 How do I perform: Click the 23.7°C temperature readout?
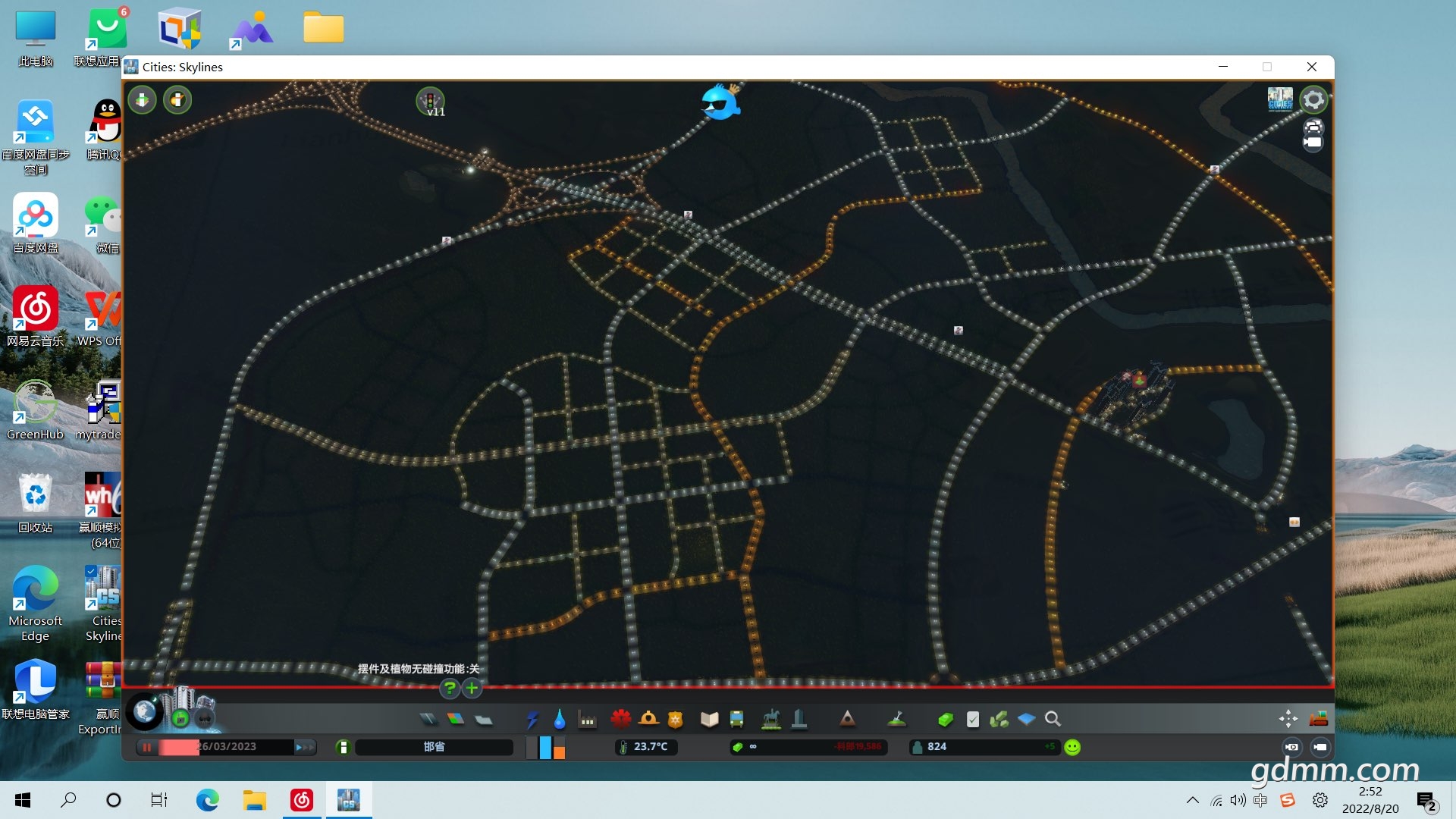coord(647,747)
